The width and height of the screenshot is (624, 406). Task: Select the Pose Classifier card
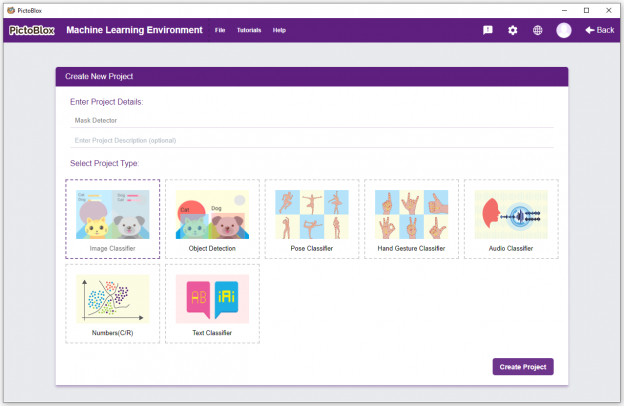[x=312, y=219]
